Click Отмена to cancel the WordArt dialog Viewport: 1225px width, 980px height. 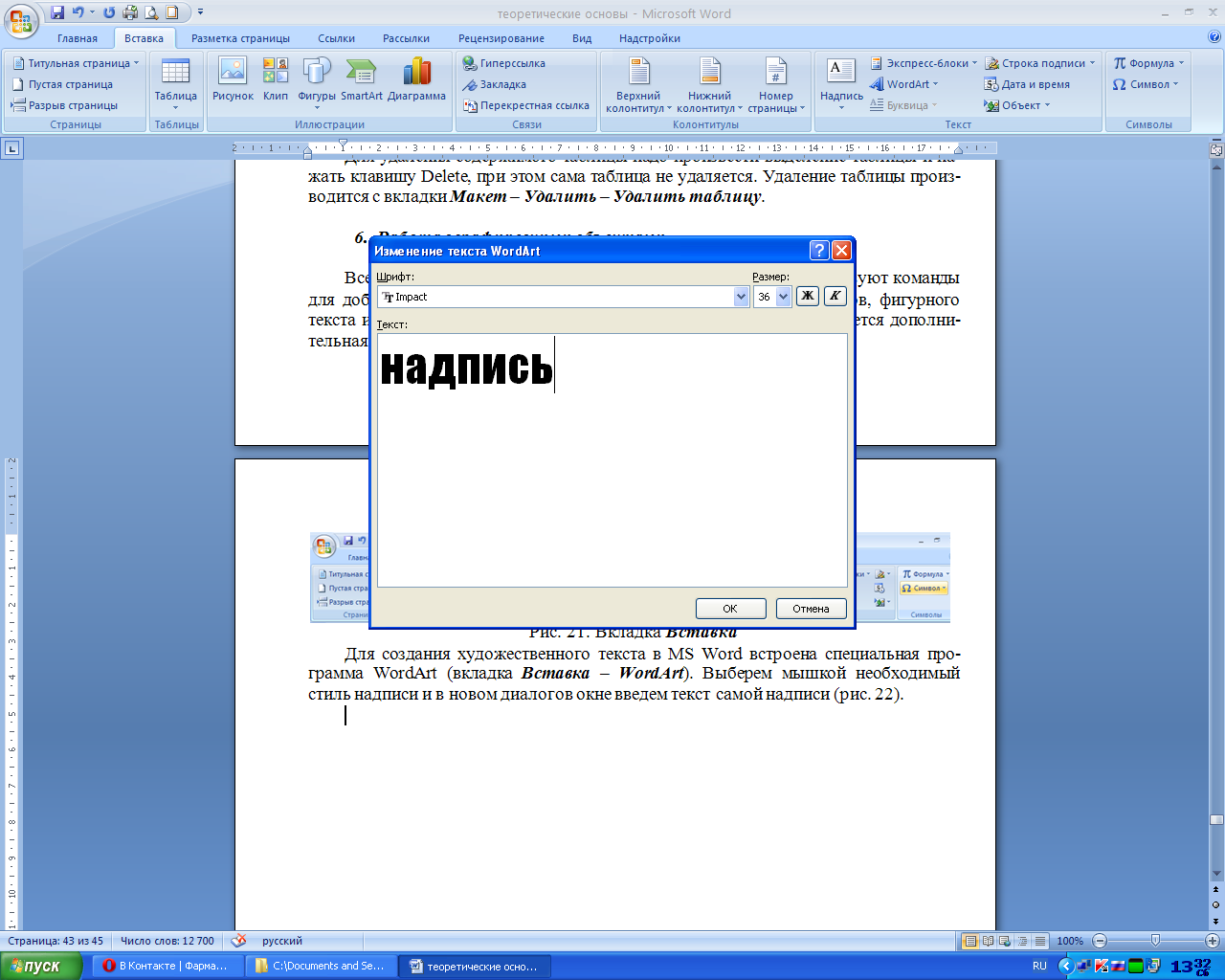point(811,609)
